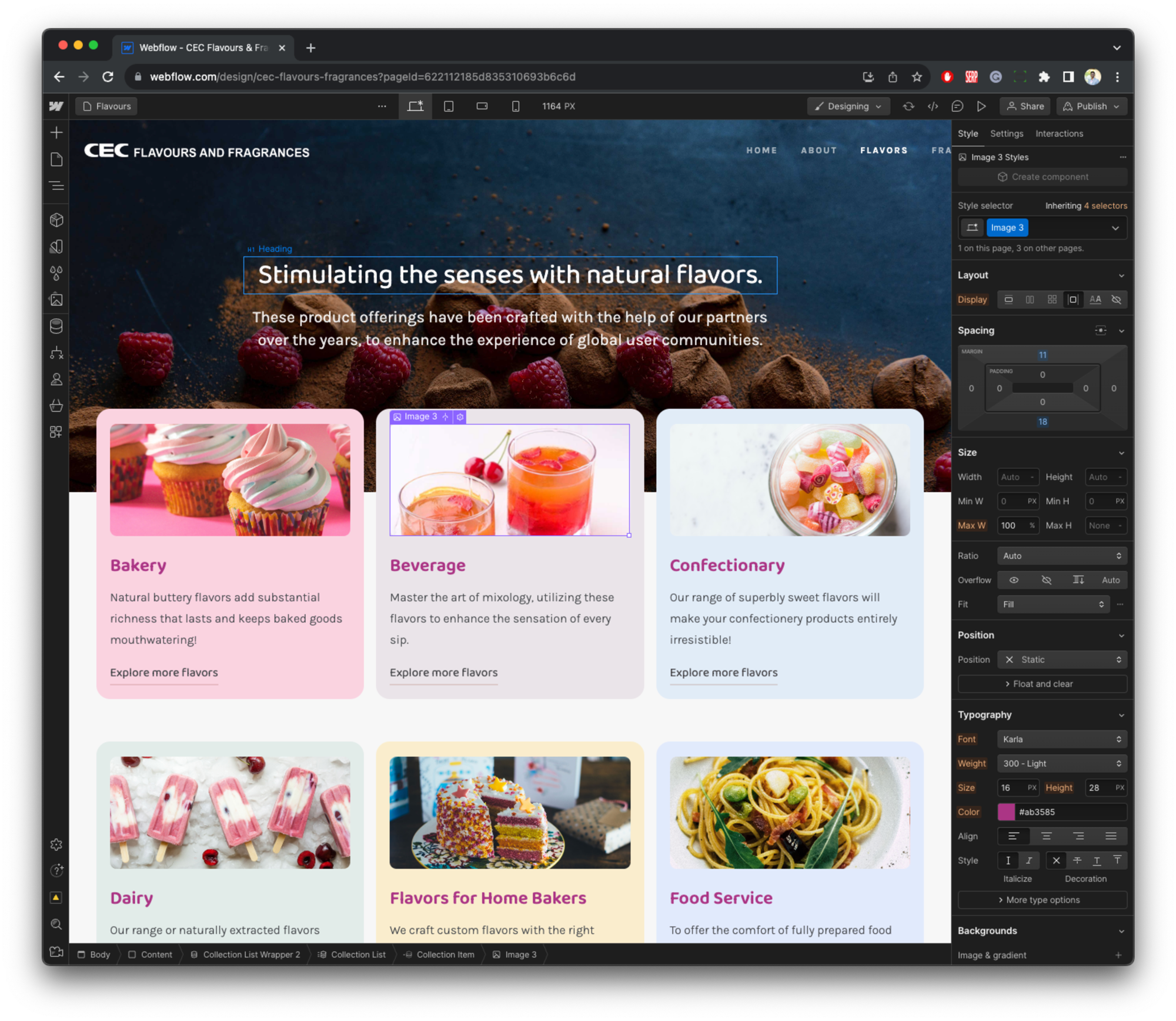1176x1021 pixels.
Task: Click the ABOUT nav link
Action: click(818, 151)
